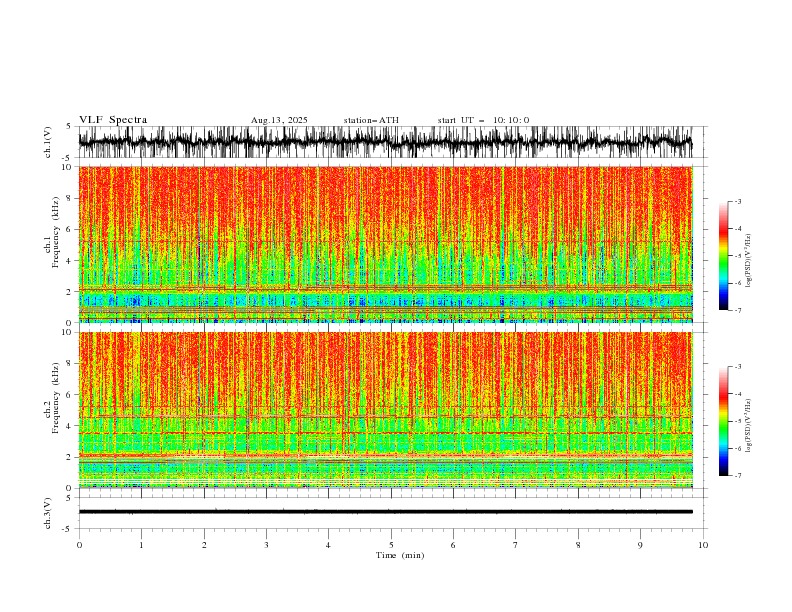792x612 pixels.
Task: Click the time axis tick label '9'
Action: pyautogui.click(x=640, y=545)
